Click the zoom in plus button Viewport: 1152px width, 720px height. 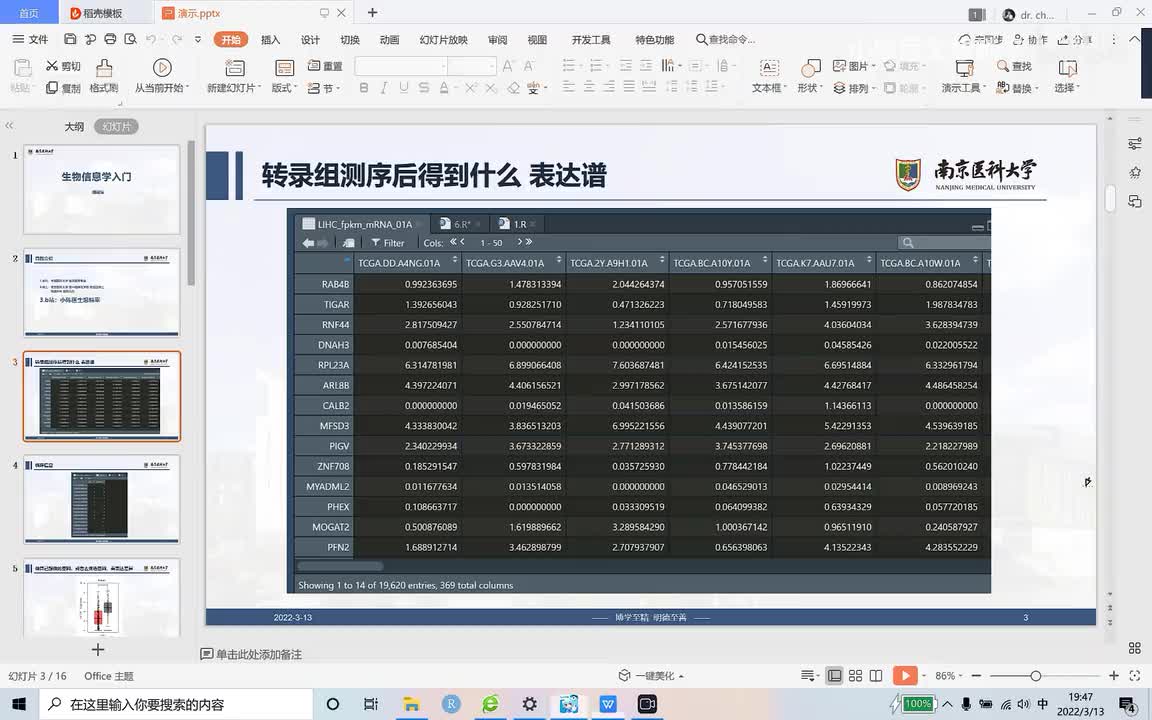click(1114, 676)
